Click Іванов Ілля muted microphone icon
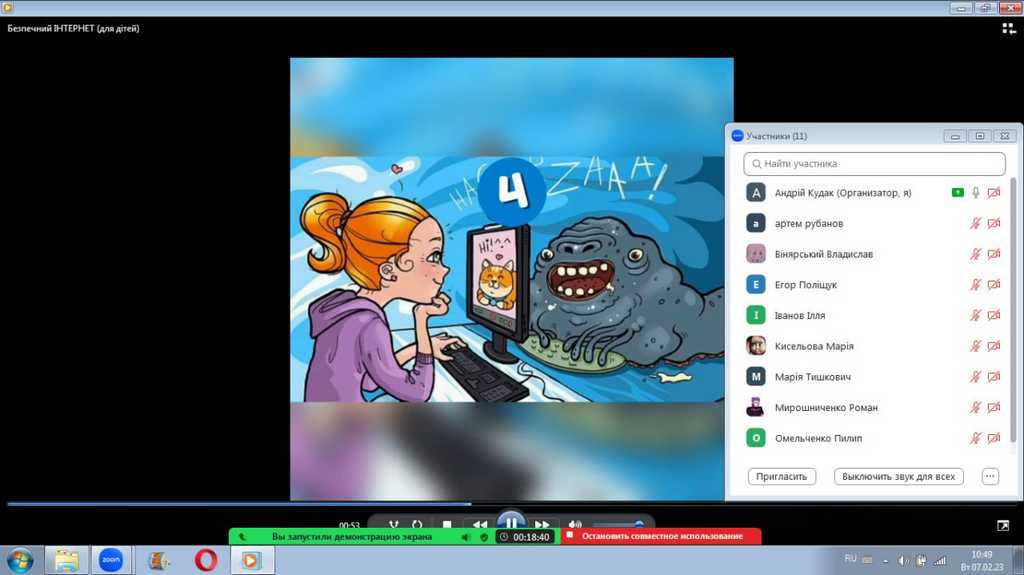The width and height of the screenshot is (1024, 575). (976, 316)
